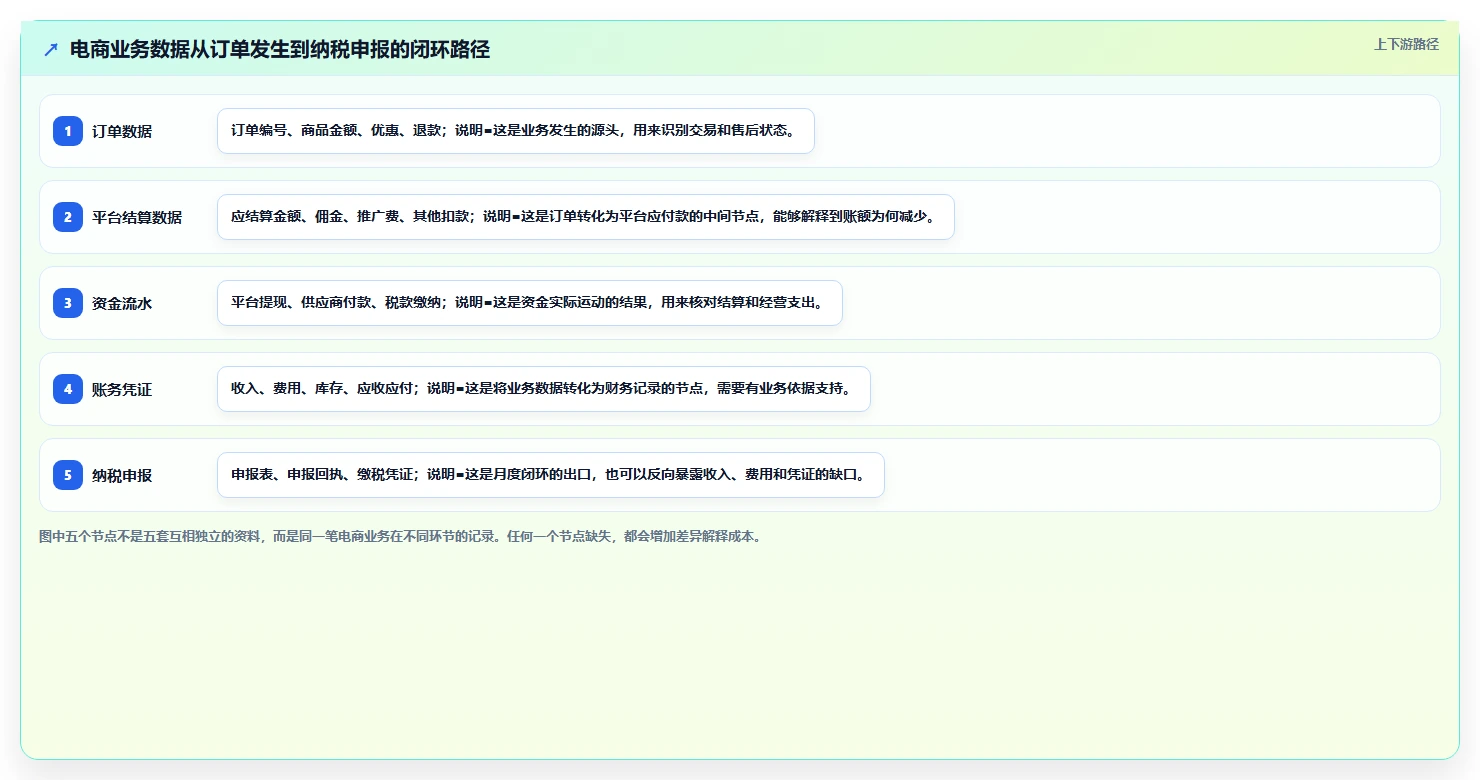
Task: Click the number 2 badge for 平台结算数据
Action: pos(68,217)
